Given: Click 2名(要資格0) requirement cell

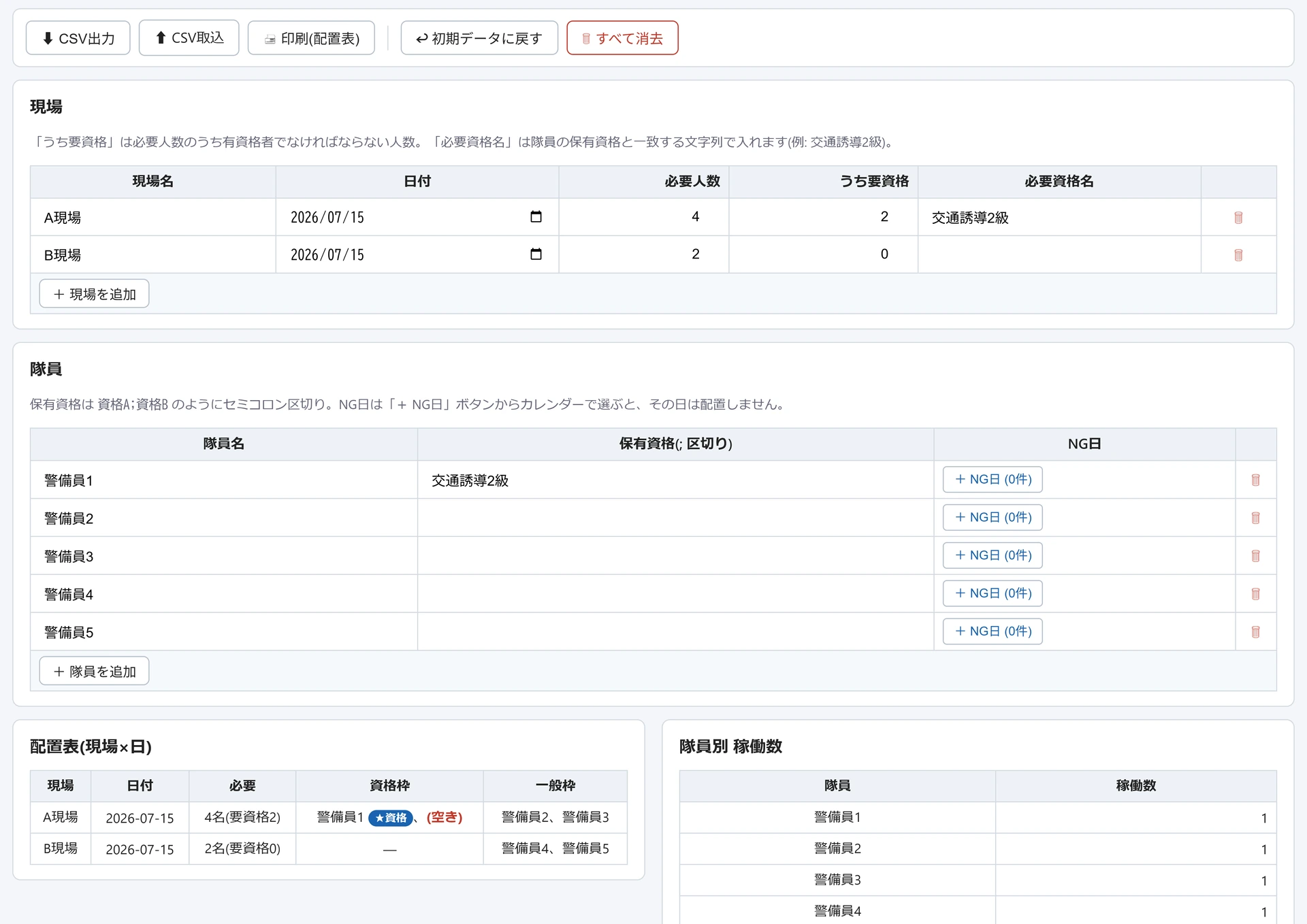Looking at the screenshot, I should click(242, 848).
